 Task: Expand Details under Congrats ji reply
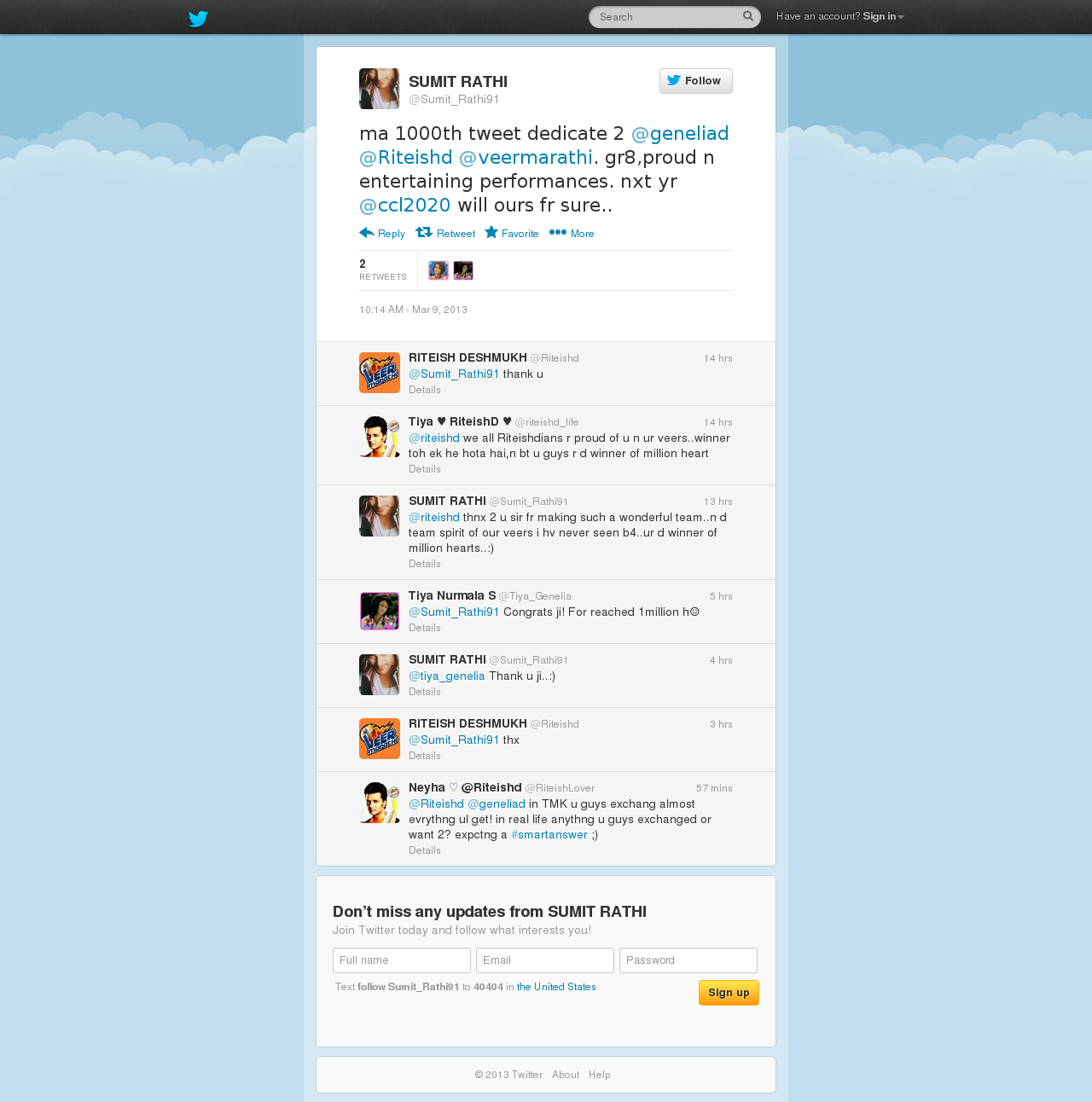click(425, 628)
